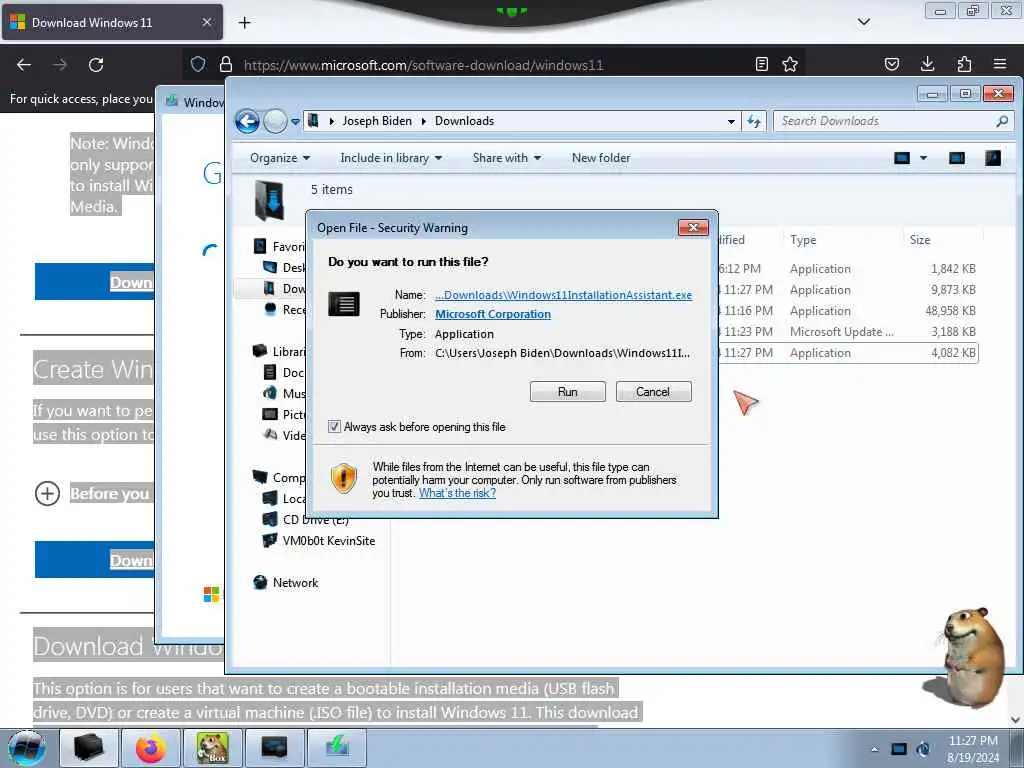1024x768 pixels.
Task: Open the Share with menu
Action: pyautogui.click(x=507, y=158)
